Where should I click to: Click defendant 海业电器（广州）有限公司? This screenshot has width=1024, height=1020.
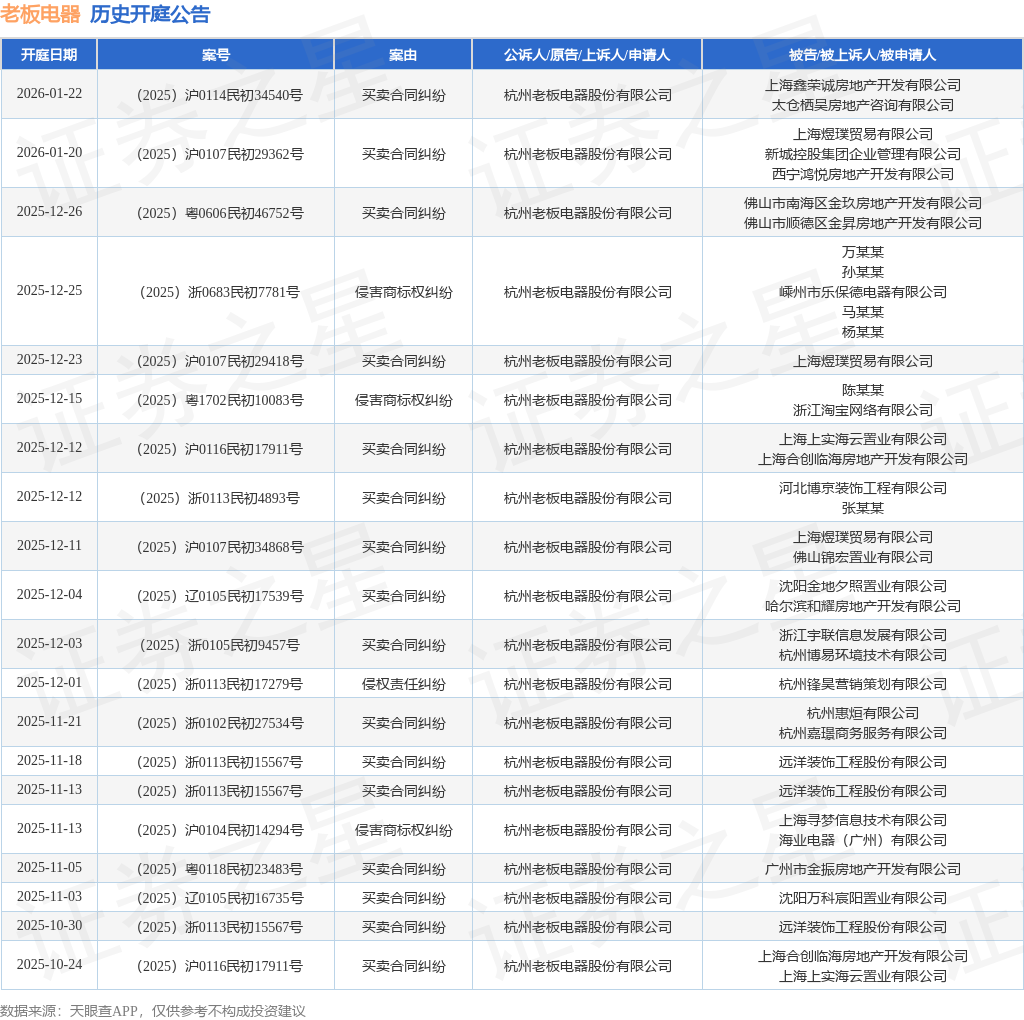click(x=863, y=840)
